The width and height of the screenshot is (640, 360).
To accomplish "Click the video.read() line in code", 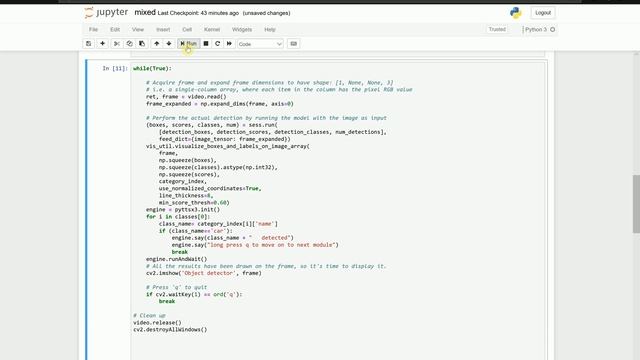I will click(186, 97).
